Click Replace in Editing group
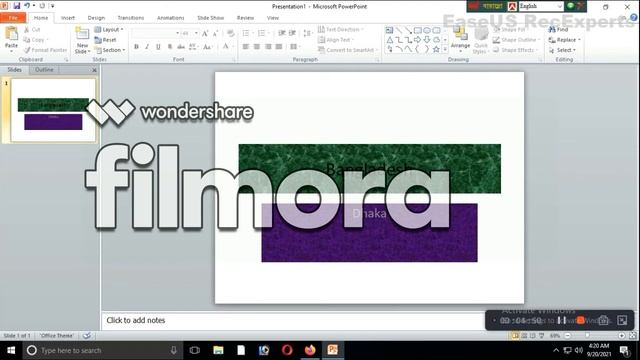Viewport: 640px width, 360px height. point(564,40)
